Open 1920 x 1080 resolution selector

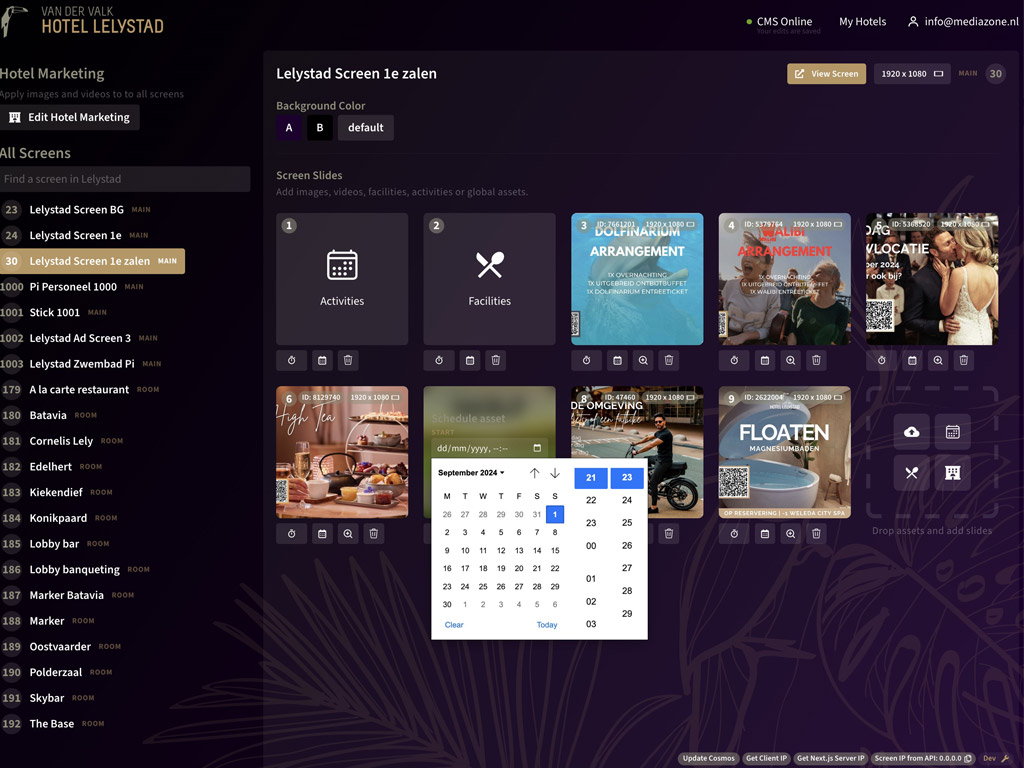coord(912,74)
